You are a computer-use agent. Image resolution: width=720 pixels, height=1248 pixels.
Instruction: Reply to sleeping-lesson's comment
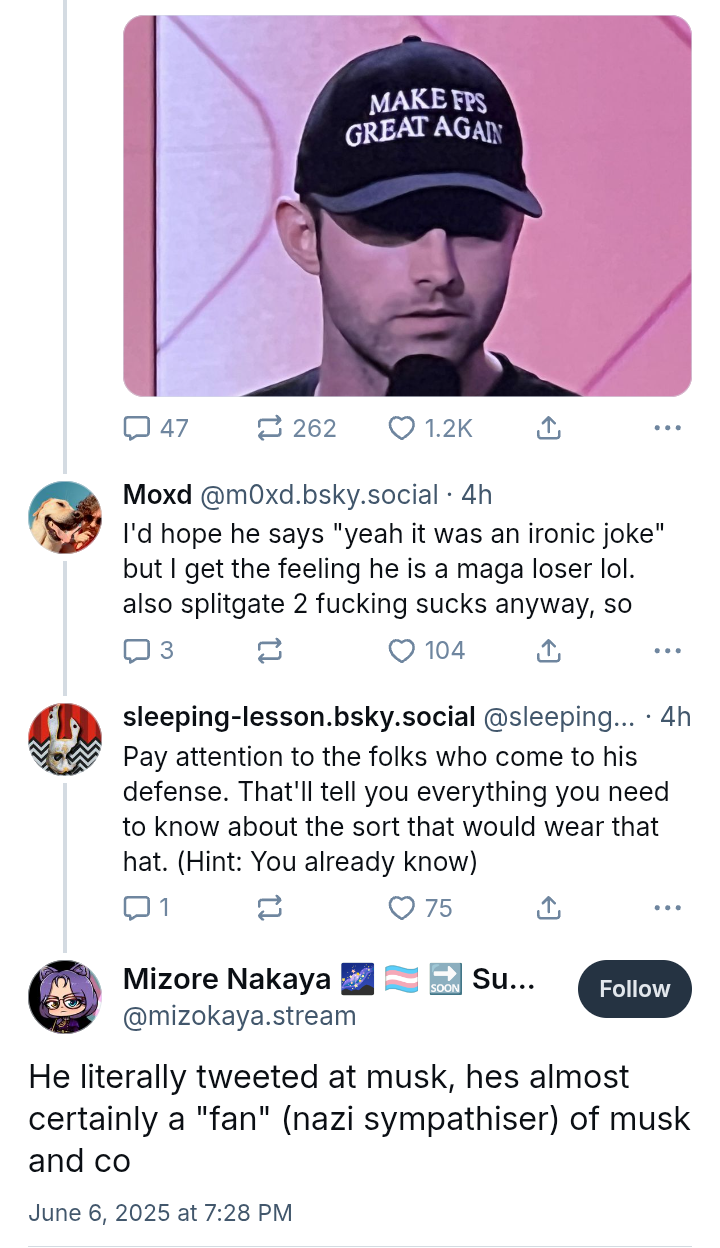136,908
